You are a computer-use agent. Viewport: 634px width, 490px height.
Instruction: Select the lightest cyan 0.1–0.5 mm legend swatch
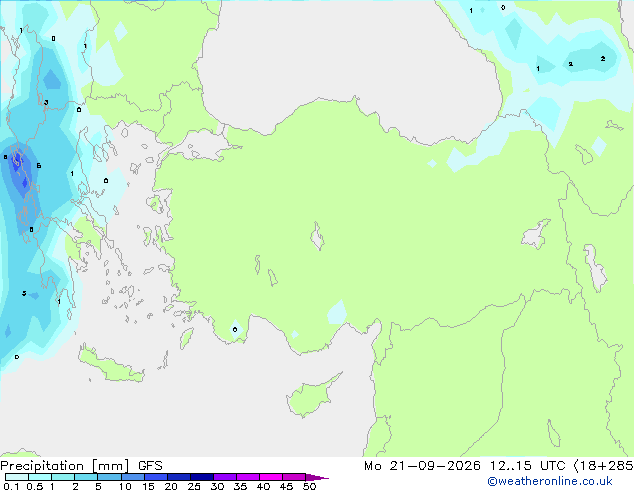pyautogui.click(x=17, y=477)
